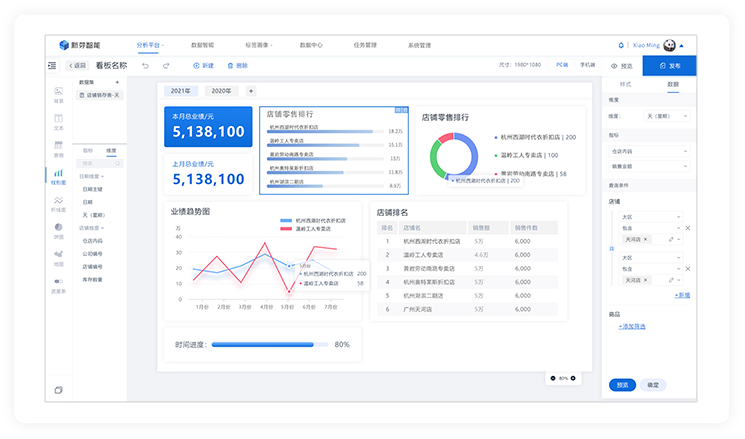Select the 柱形图 bar chart icon

tap(58, 175)
